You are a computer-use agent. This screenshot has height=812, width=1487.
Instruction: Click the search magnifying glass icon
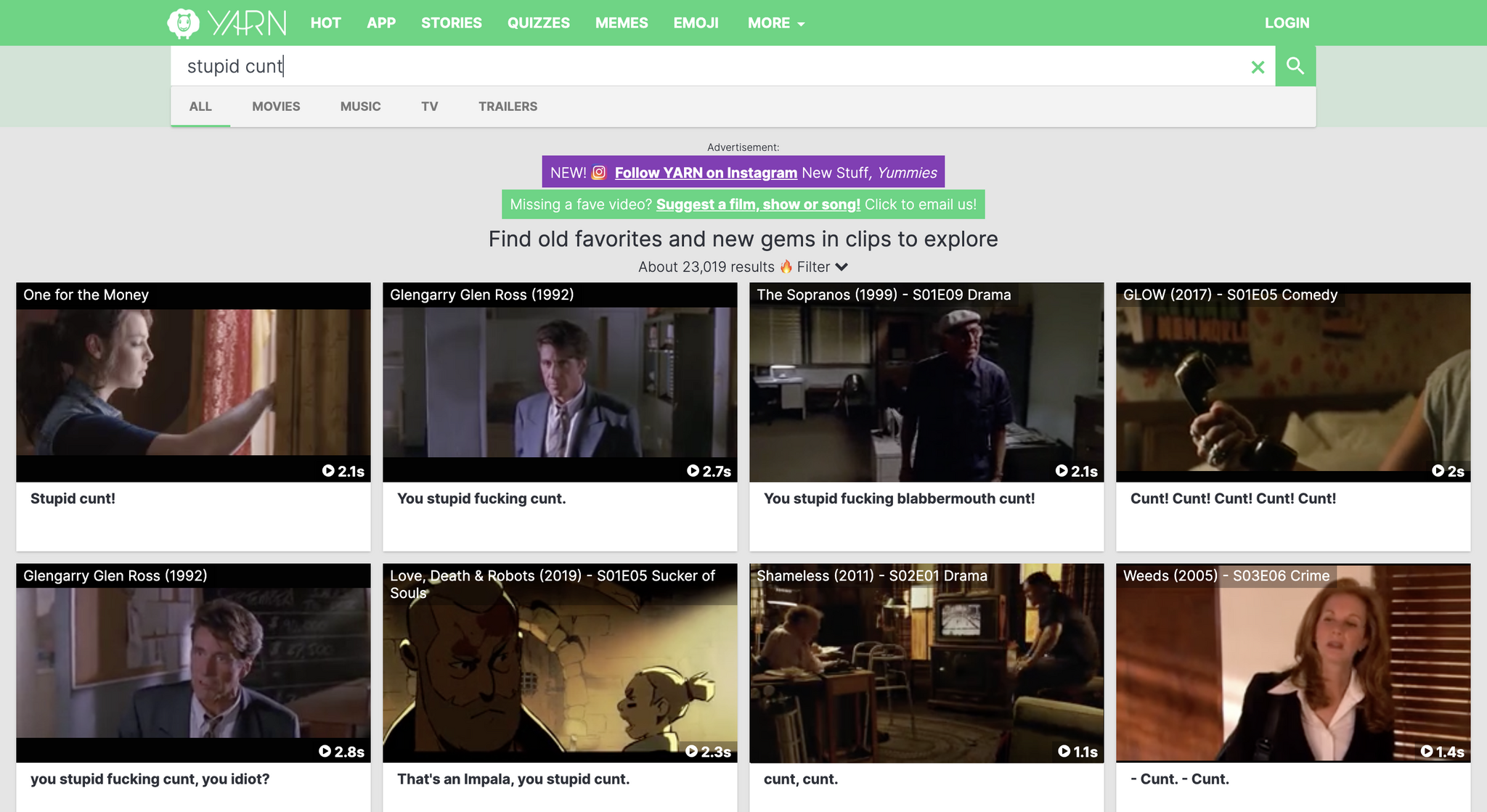pos(1294,65)
